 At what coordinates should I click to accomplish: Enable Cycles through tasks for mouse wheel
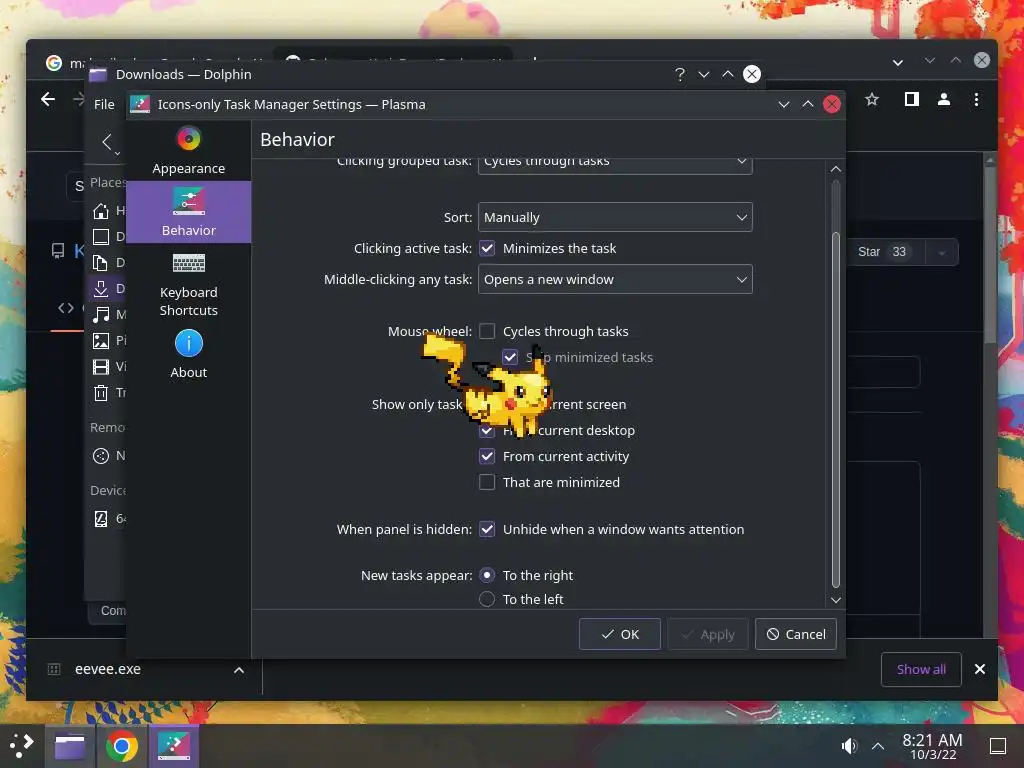487,331
